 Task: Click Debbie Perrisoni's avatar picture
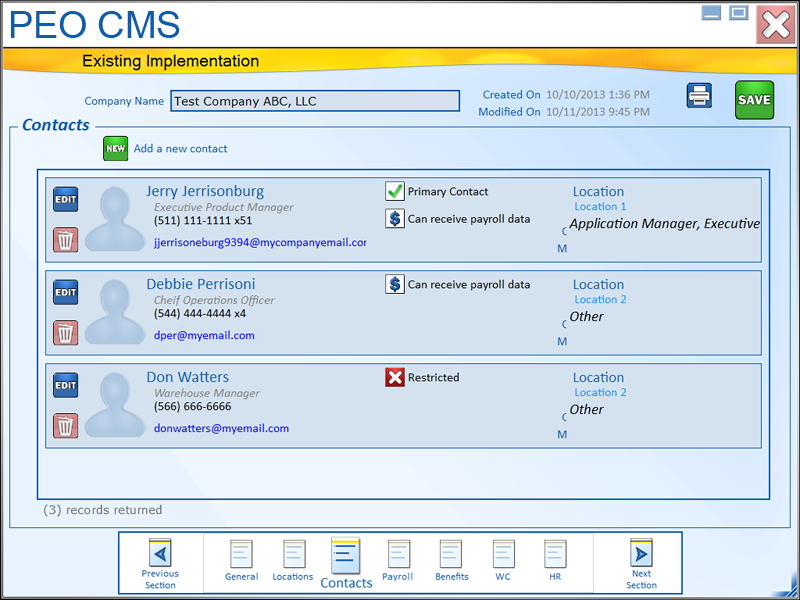[x=115, y=311]
